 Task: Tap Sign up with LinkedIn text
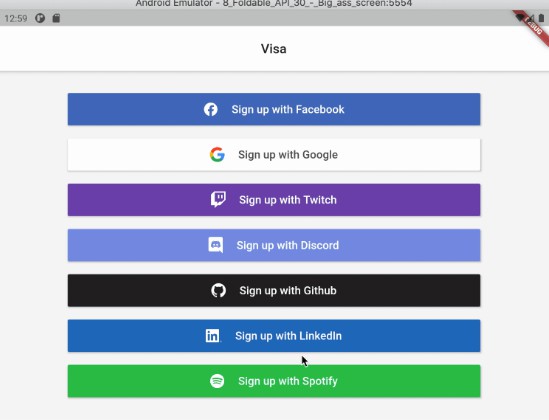coord(288,336)
